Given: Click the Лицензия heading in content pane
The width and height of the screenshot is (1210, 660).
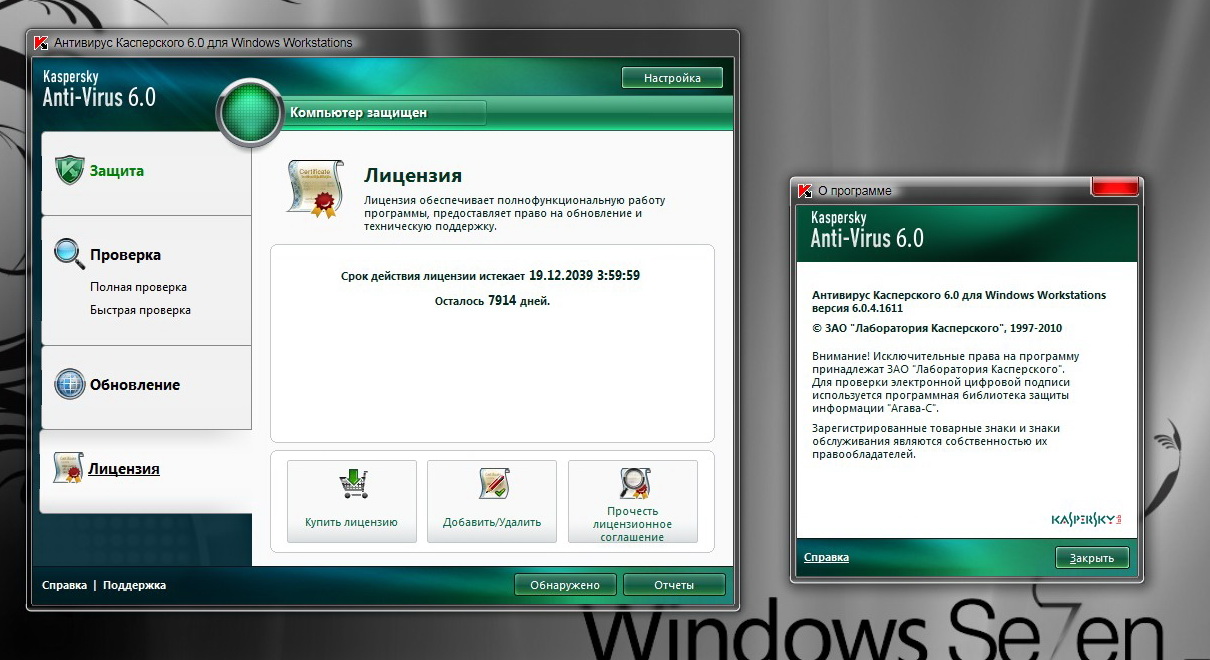Looking at the screenshot, I should [x=413, y=176].
